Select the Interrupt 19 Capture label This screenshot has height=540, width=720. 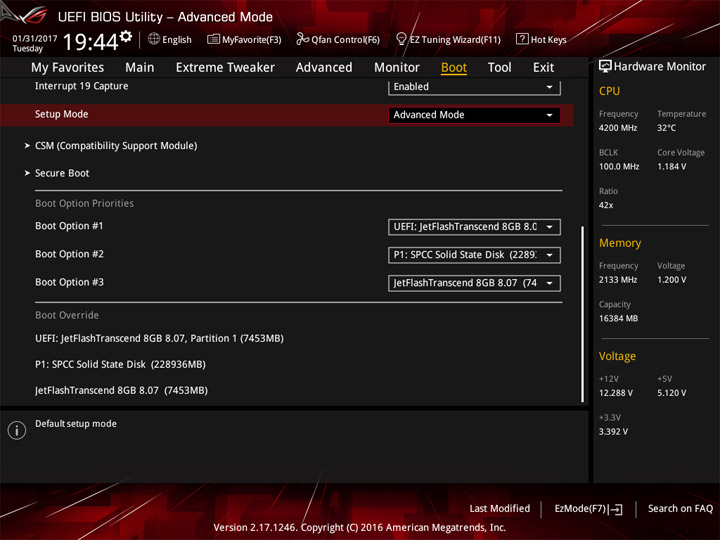pyautogui.click(x=82, y=86)
